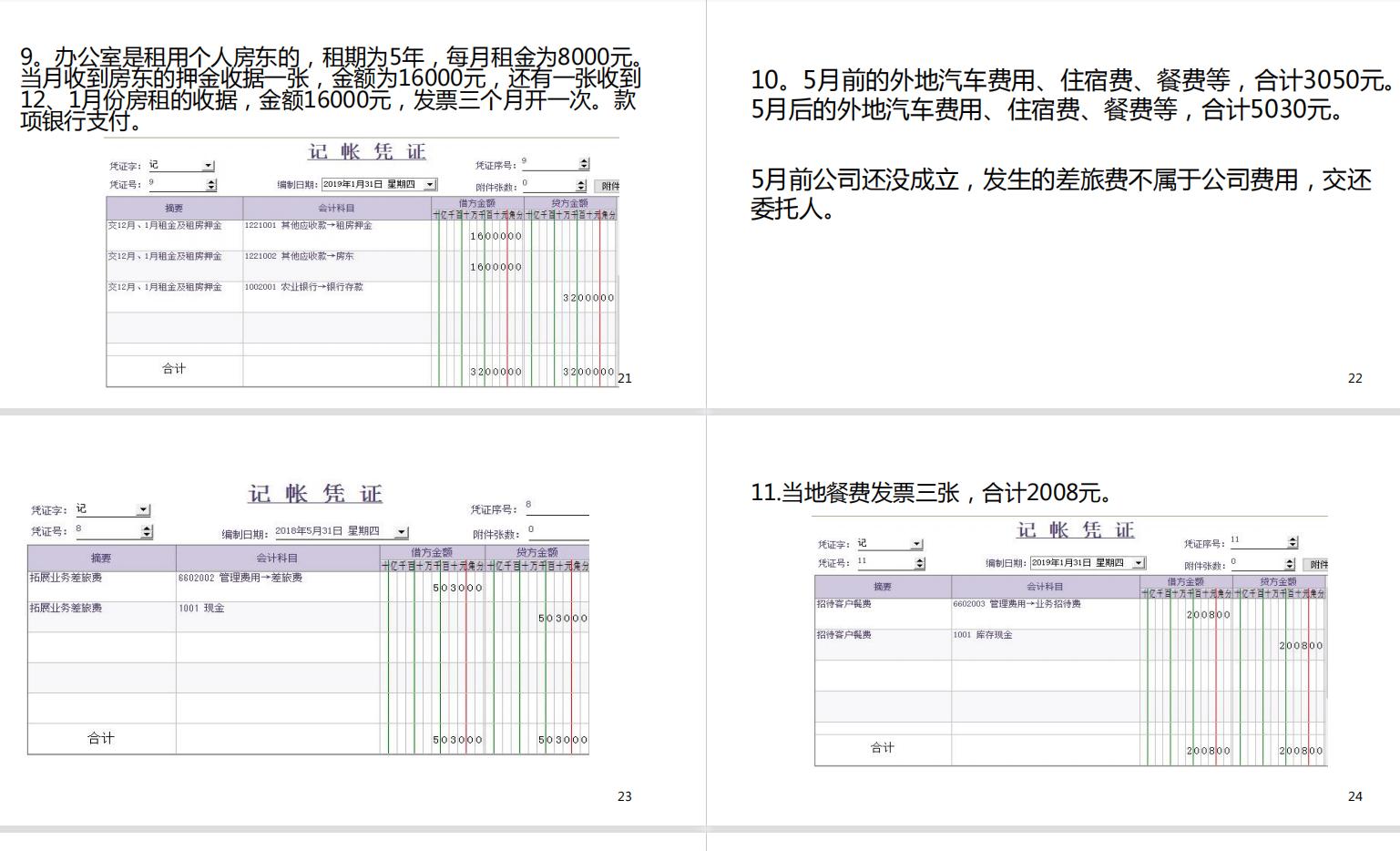Increment 凭证号 with the up arrow on voucher 9
The height and width of the screenshot is (851, 1400).
point(211,180)
